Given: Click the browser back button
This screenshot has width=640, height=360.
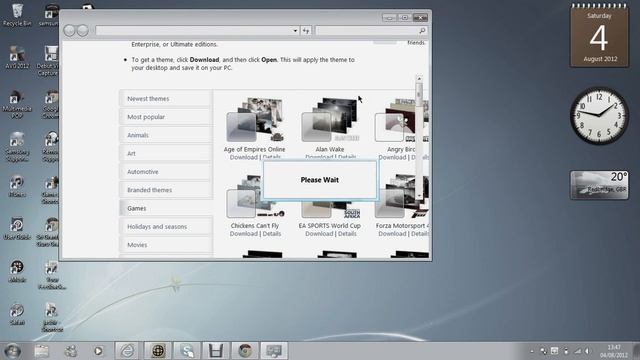Looking at the screenshot, I should click(x=69, y=31).
